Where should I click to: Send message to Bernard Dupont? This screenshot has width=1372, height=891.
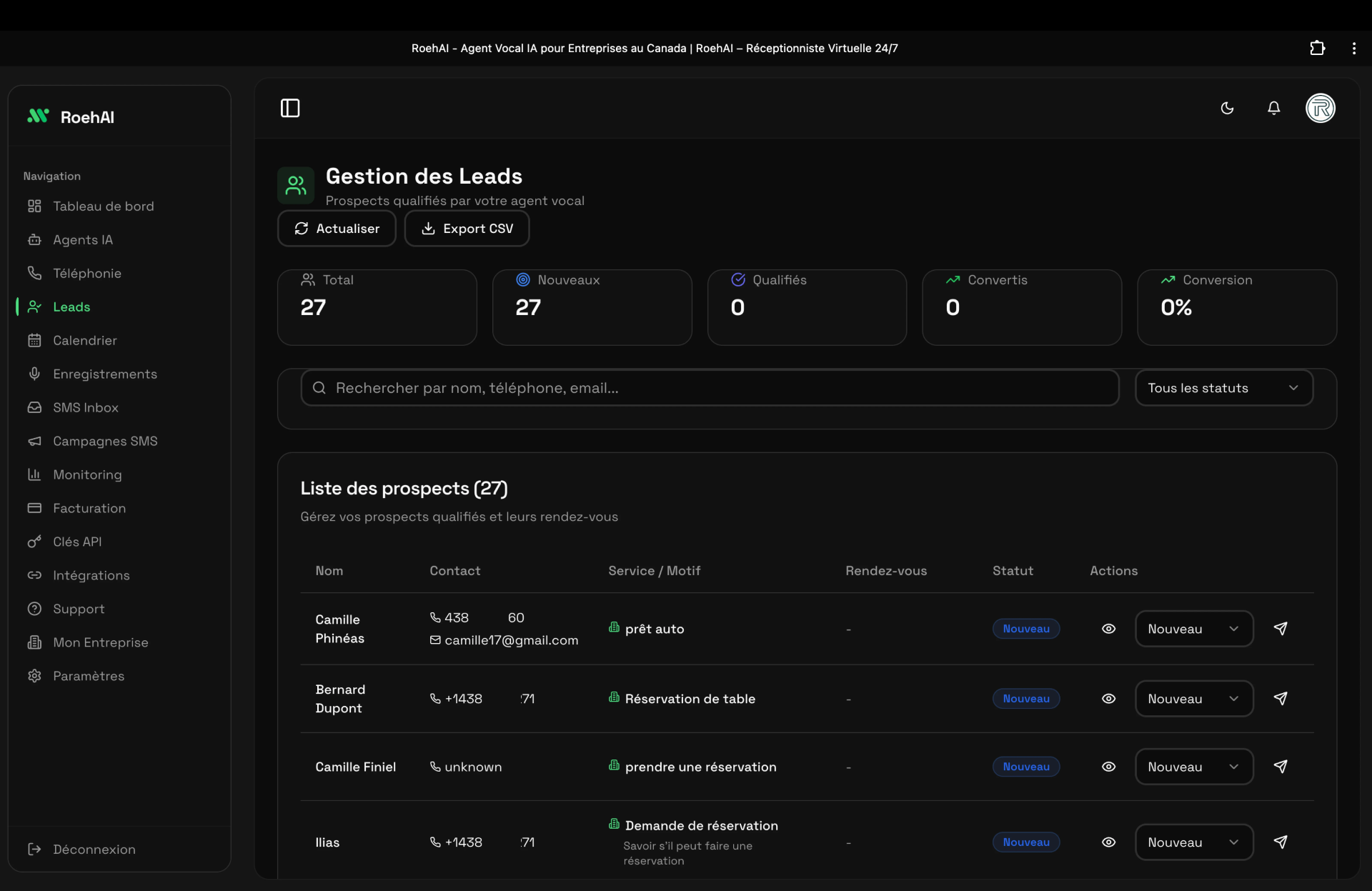pos(1281,699)
